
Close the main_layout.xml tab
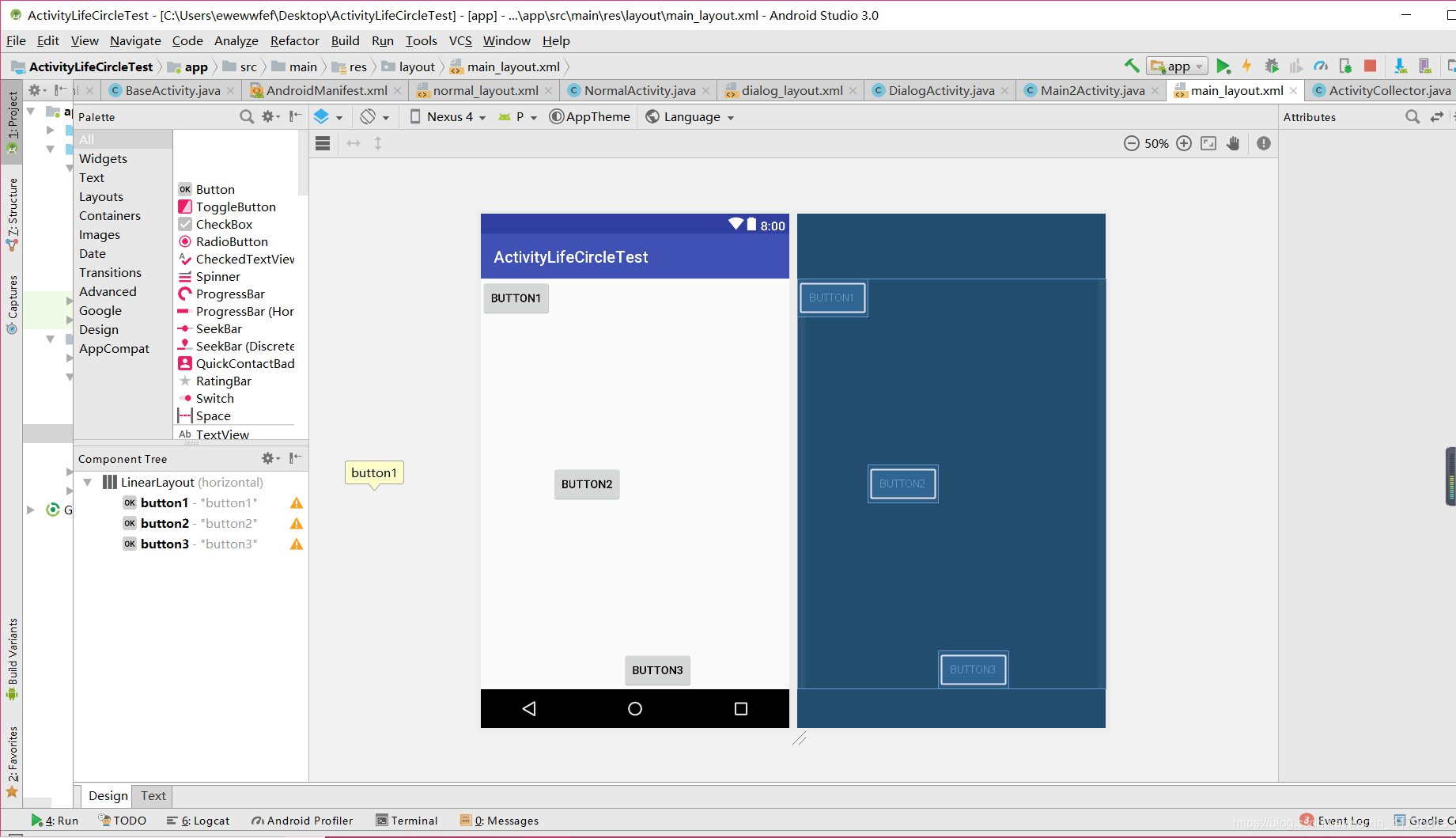point(1293,91)
